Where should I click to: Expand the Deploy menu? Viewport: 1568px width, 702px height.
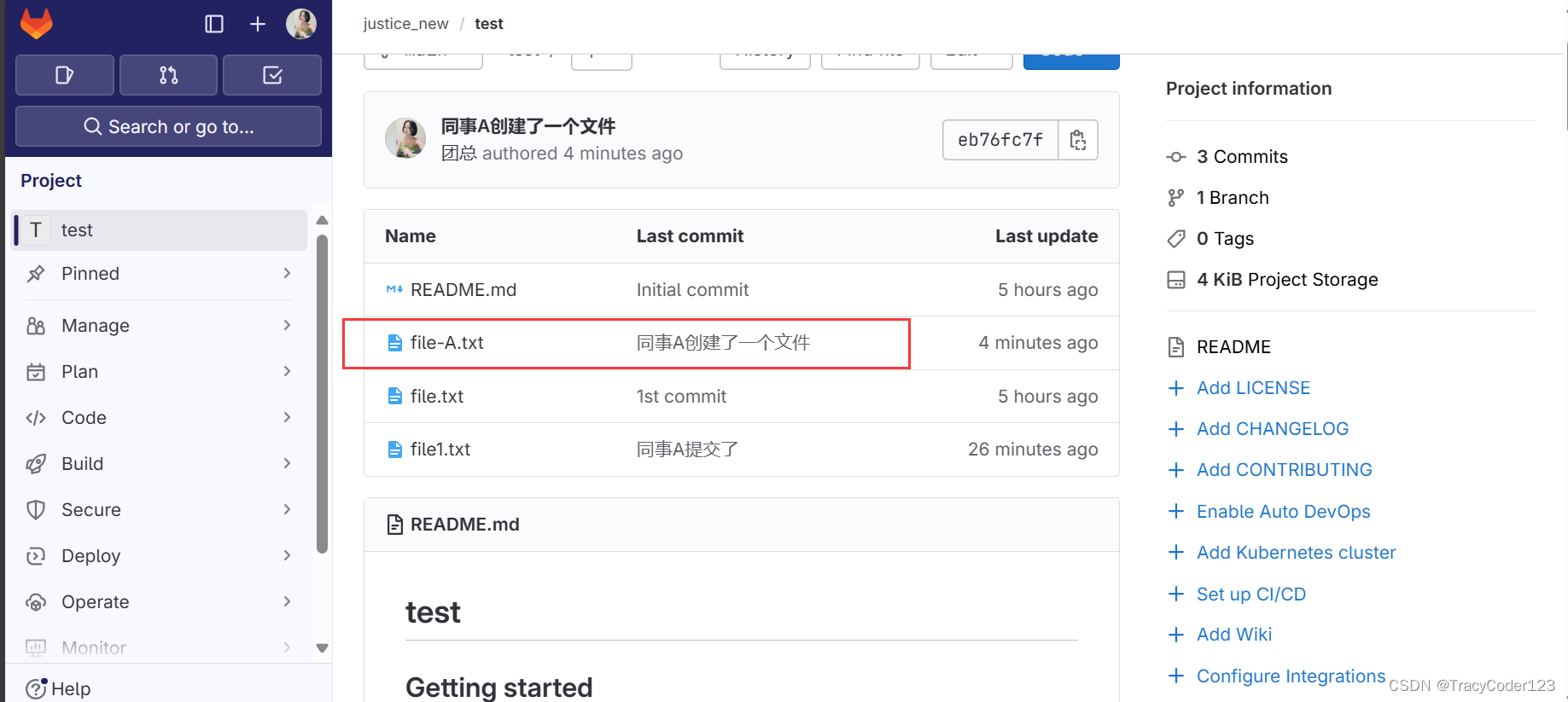pyautogui.click(x=160, y=556)
